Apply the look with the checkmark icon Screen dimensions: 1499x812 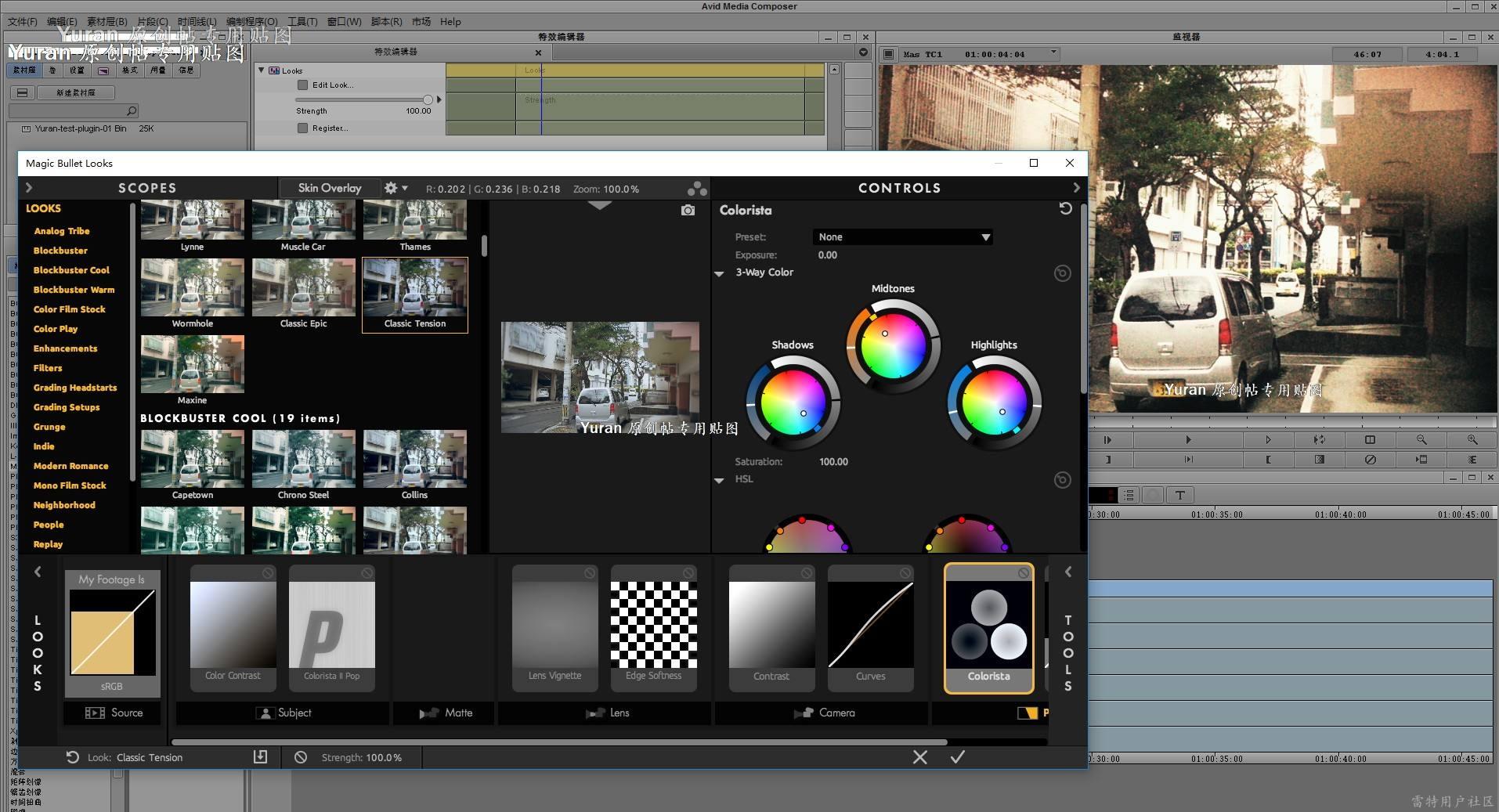pyautogui.click(x=957, y=757)
